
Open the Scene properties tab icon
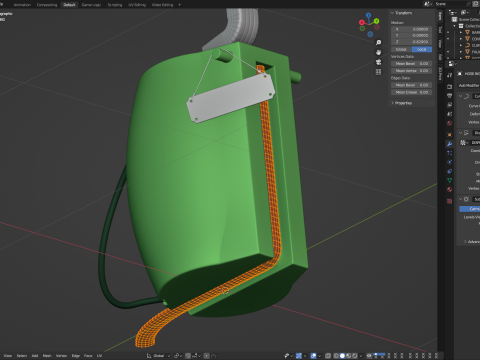click(x=450, y=114)
